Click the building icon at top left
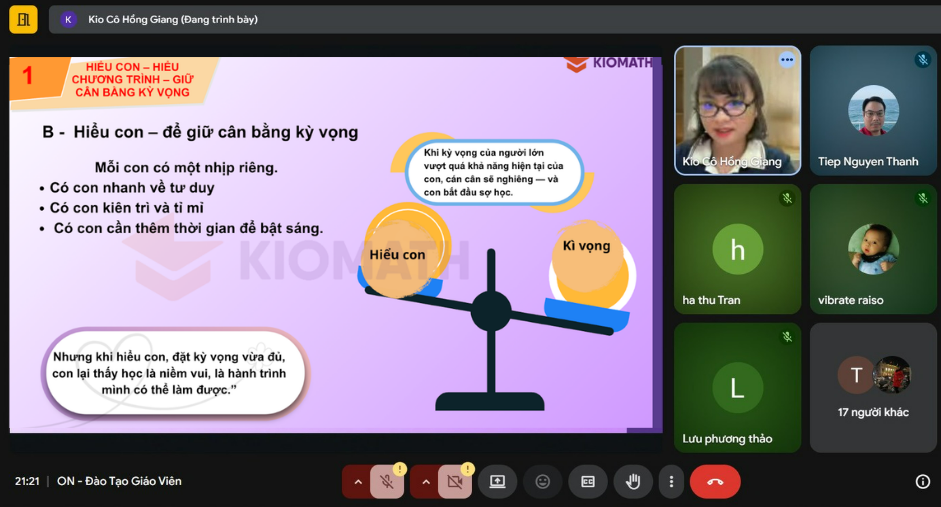Screen dimensions: 941x507 [23, 19]
